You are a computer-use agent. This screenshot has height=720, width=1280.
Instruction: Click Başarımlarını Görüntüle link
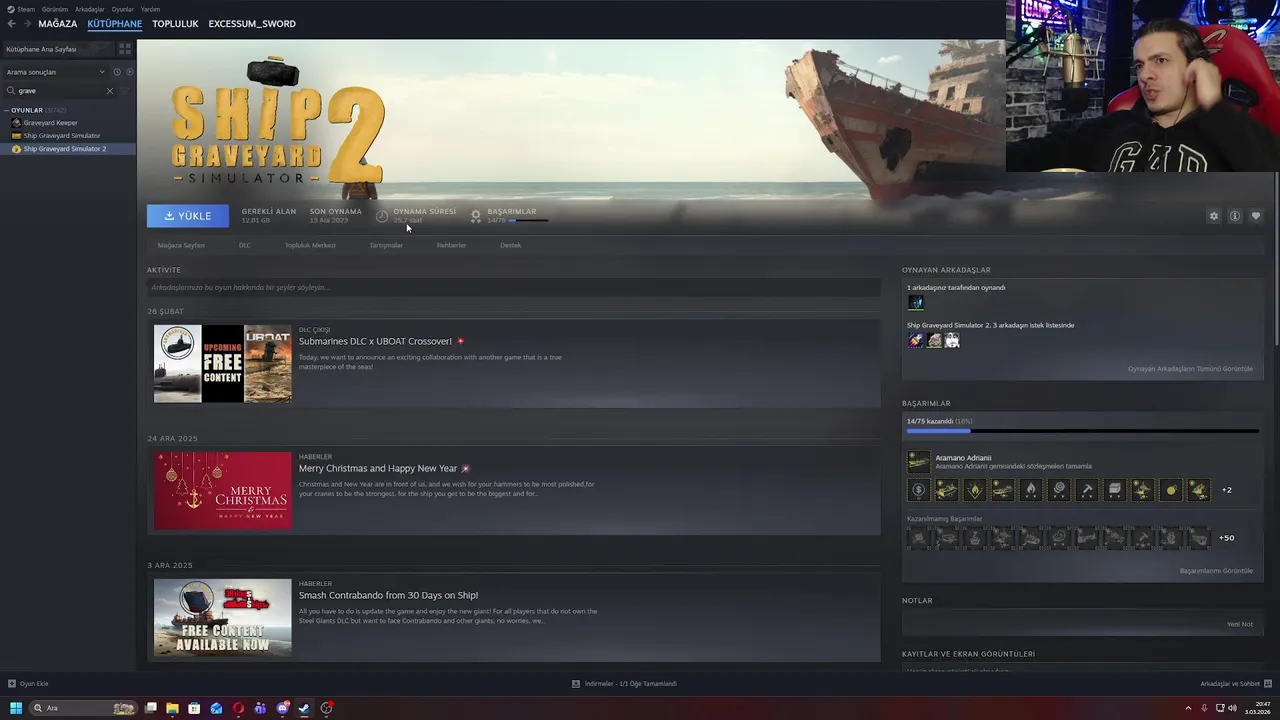click(x=1216, y=571)
